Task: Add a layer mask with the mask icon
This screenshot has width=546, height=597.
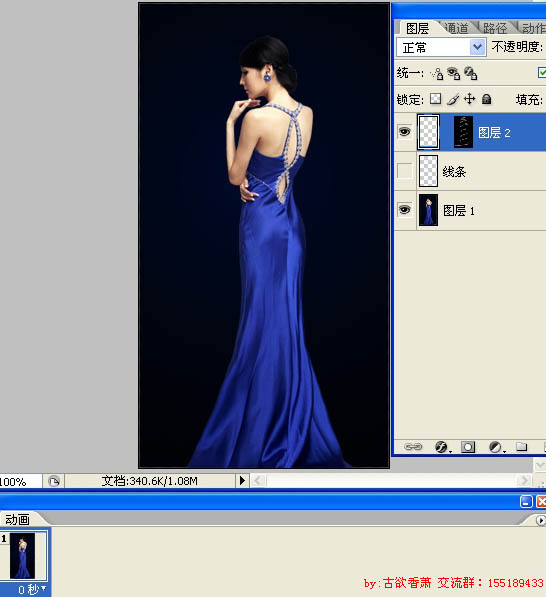Action: click(468, 447)
